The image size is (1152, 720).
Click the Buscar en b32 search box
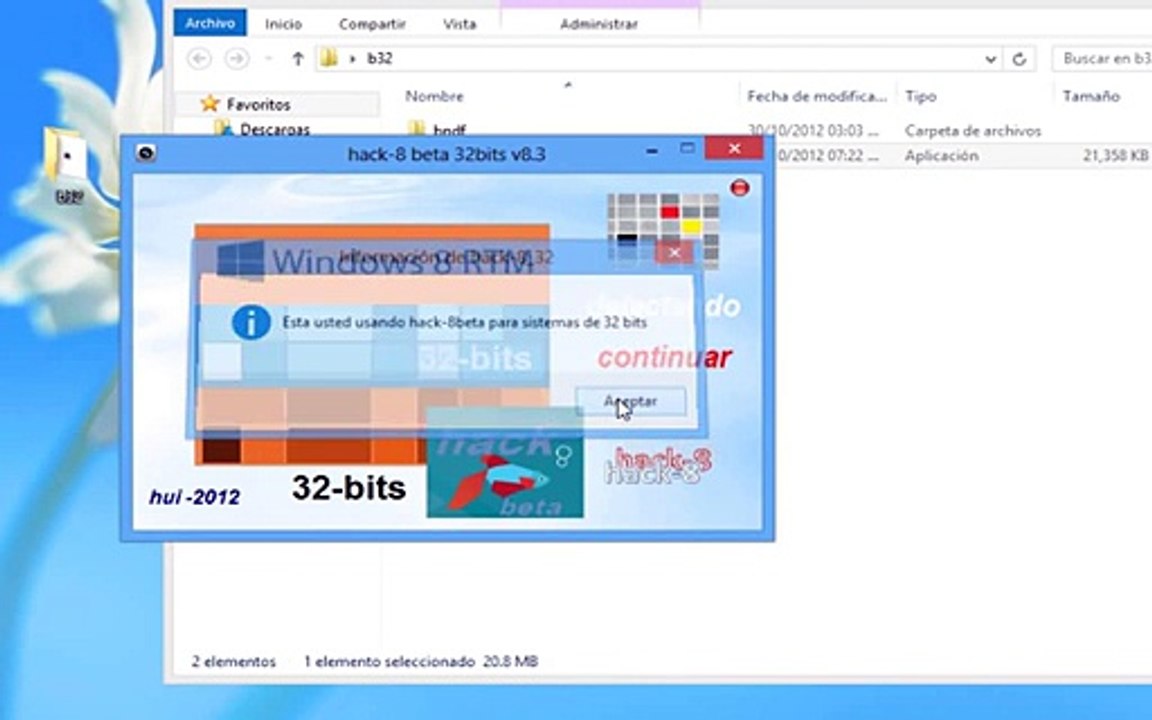[x=1102, y=59]
